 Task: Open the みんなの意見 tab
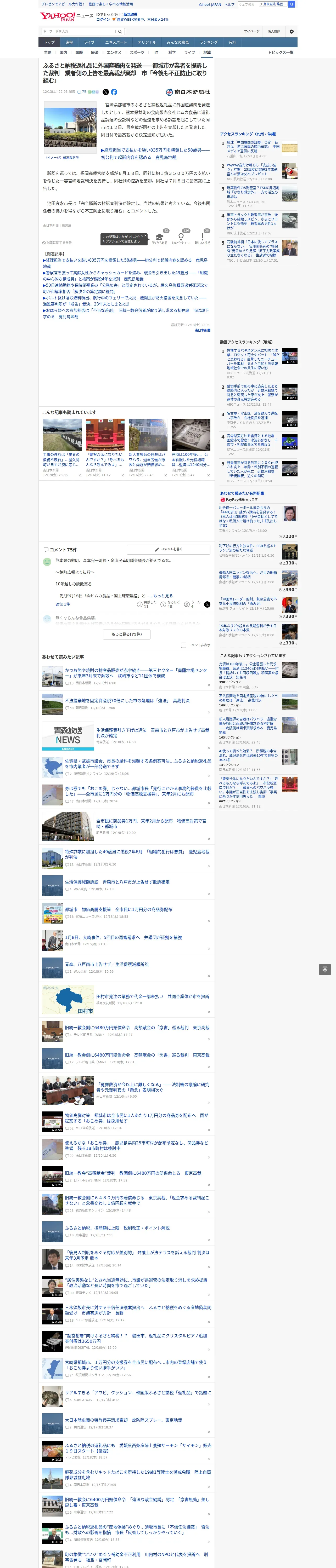pyautogui.click(x=177, y=42)
